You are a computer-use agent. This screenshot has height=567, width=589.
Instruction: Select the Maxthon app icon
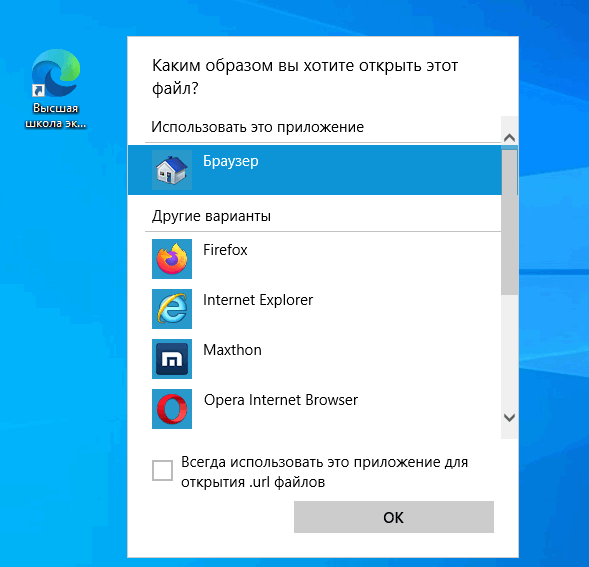pyautogui.click(x=172, y=359)
